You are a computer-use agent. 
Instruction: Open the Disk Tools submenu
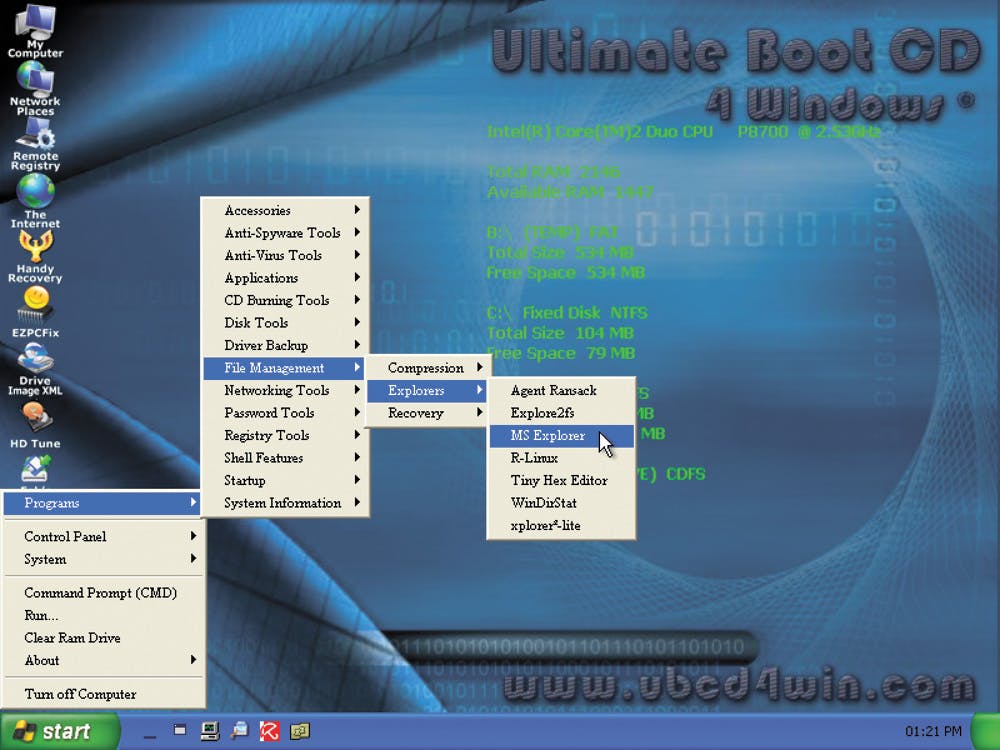[x=284, y=323]
